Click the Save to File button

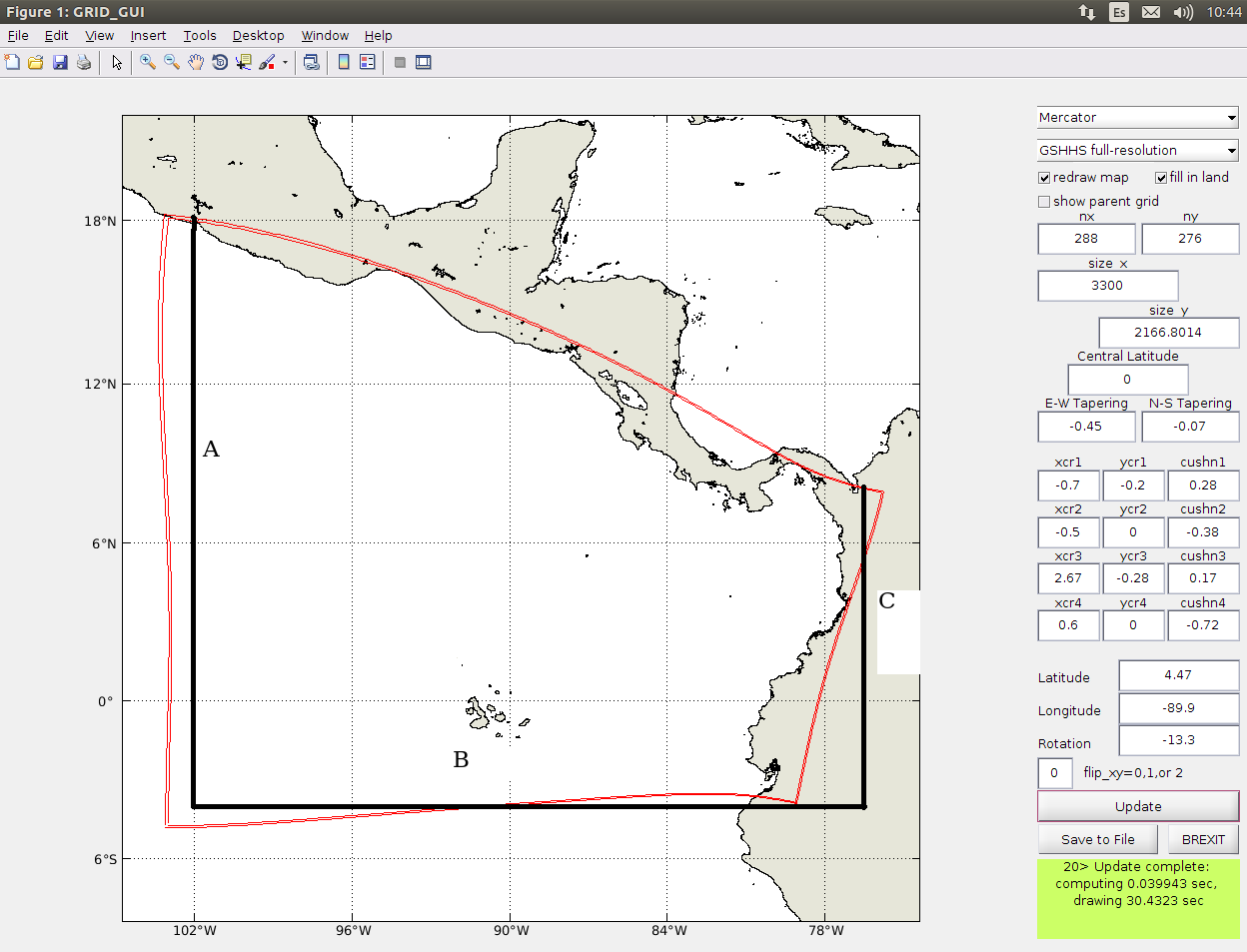[1097, 839]
